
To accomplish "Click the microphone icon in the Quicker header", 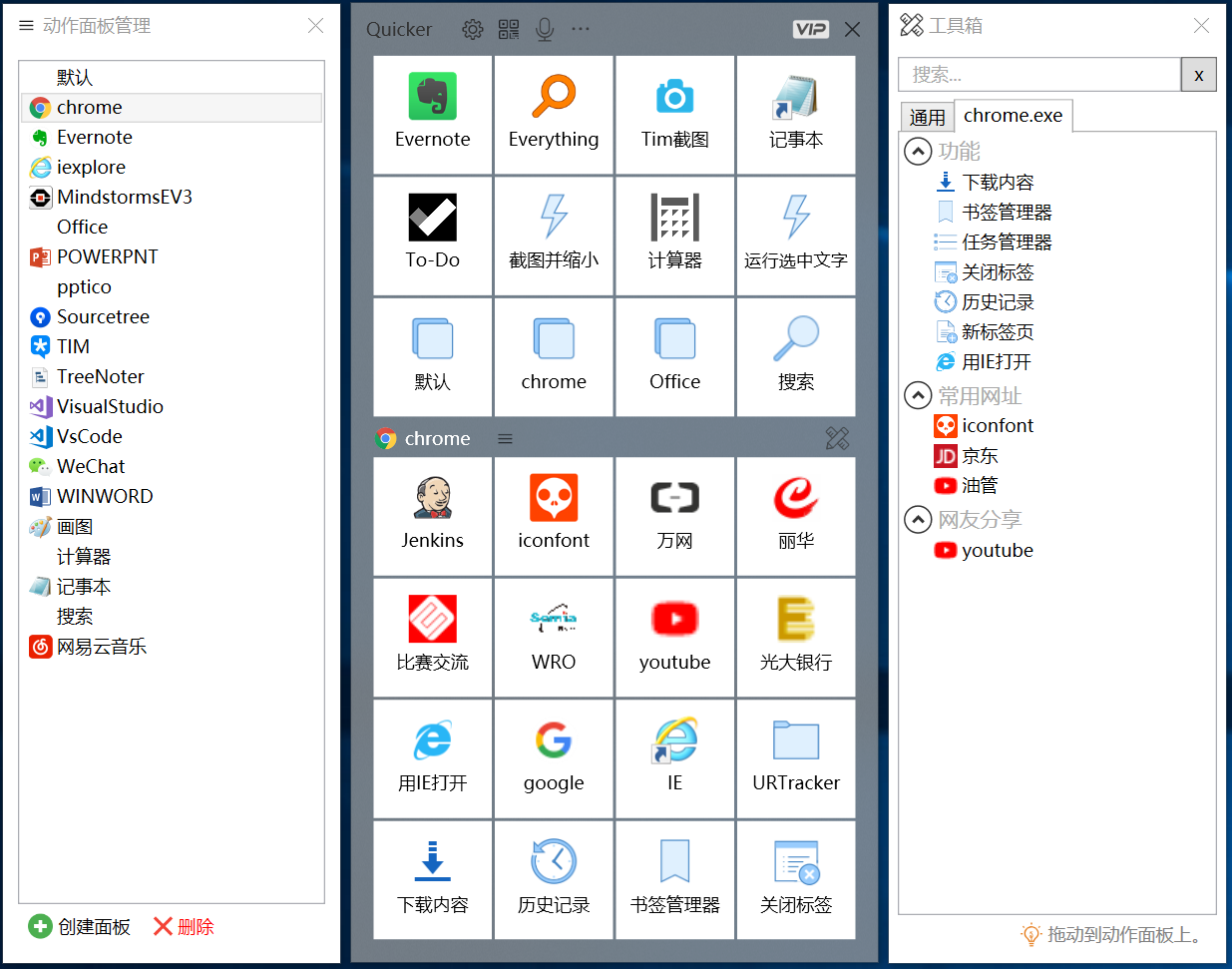I will tap(545, 30).
